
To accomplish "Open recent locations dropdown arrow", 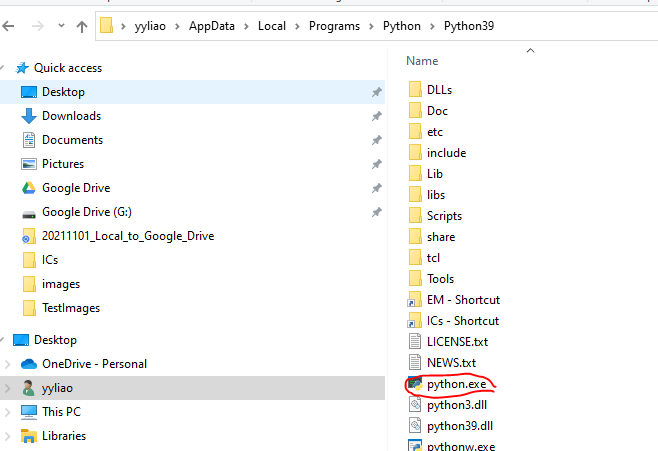I will point(57,25).
